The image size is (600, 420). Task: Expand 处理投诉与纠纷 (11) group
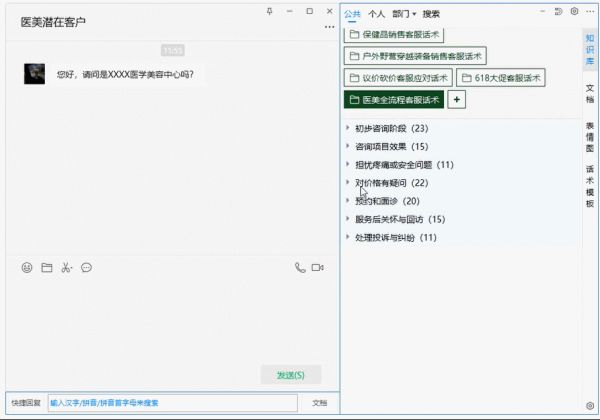coord(395,237)
